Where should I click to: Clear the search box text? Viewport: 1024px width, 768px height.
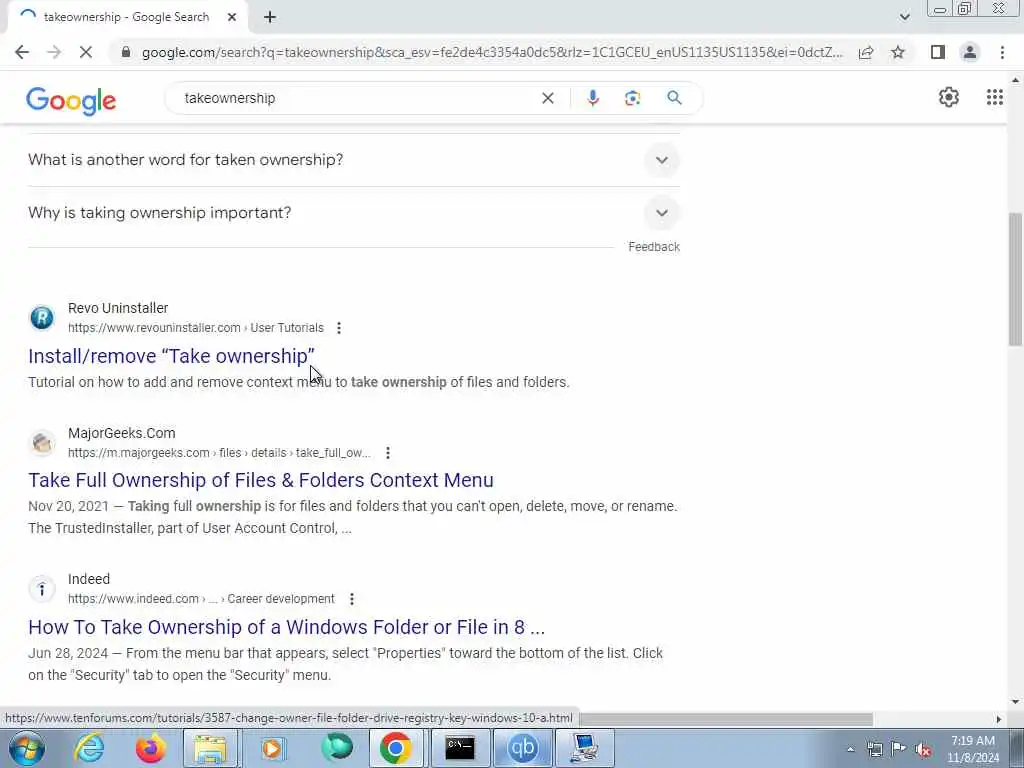click(x=548, y=98)
